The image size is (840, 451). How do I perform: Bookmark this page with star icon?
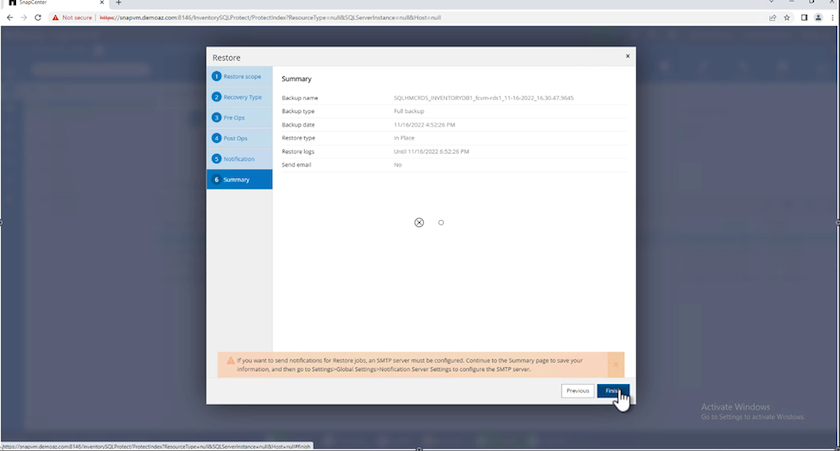coord(787,18)
